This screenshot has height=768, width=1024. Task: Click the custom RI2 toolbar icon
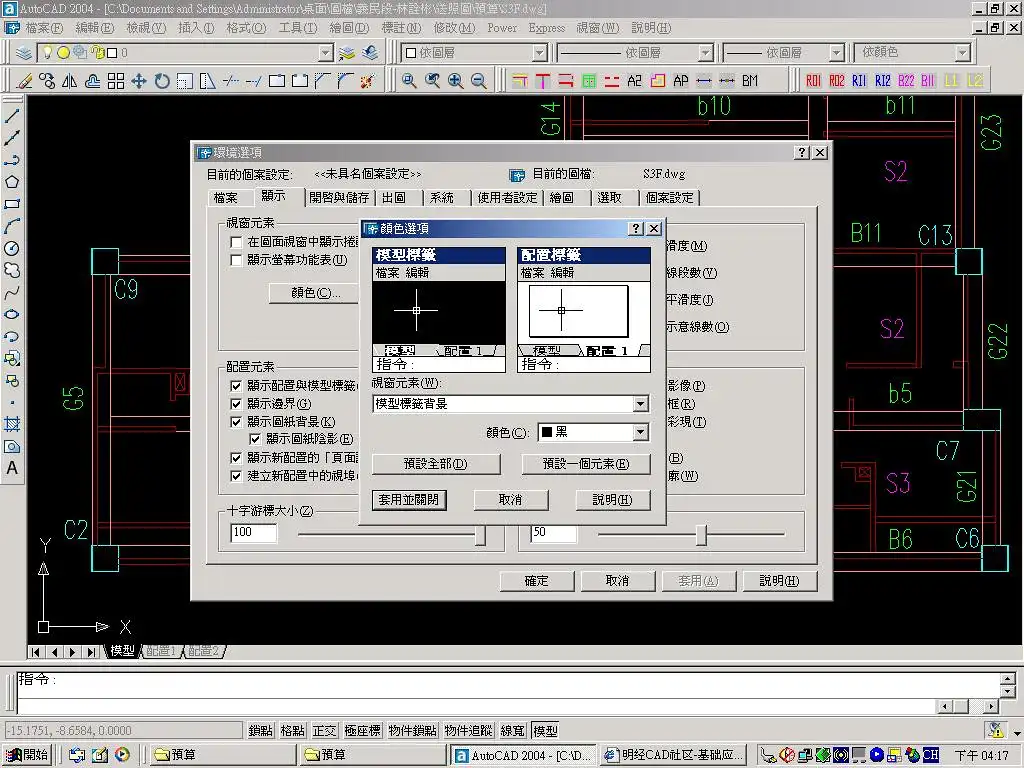pos(882,81)
